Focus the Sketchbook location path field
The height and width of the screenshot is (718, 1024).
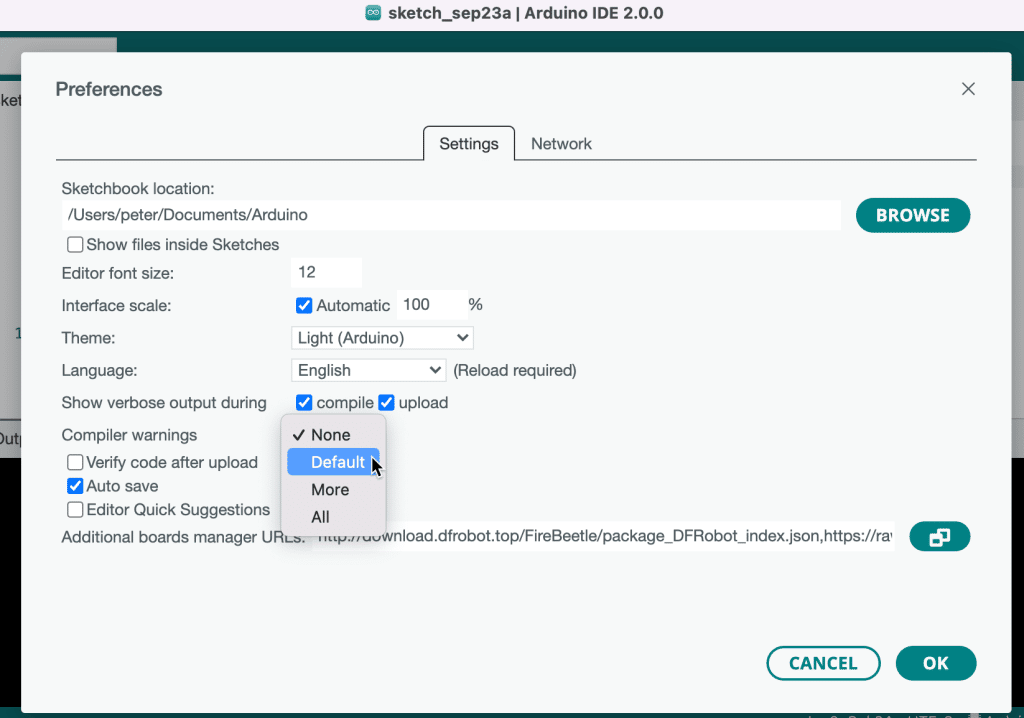click(x=451, y=215)
